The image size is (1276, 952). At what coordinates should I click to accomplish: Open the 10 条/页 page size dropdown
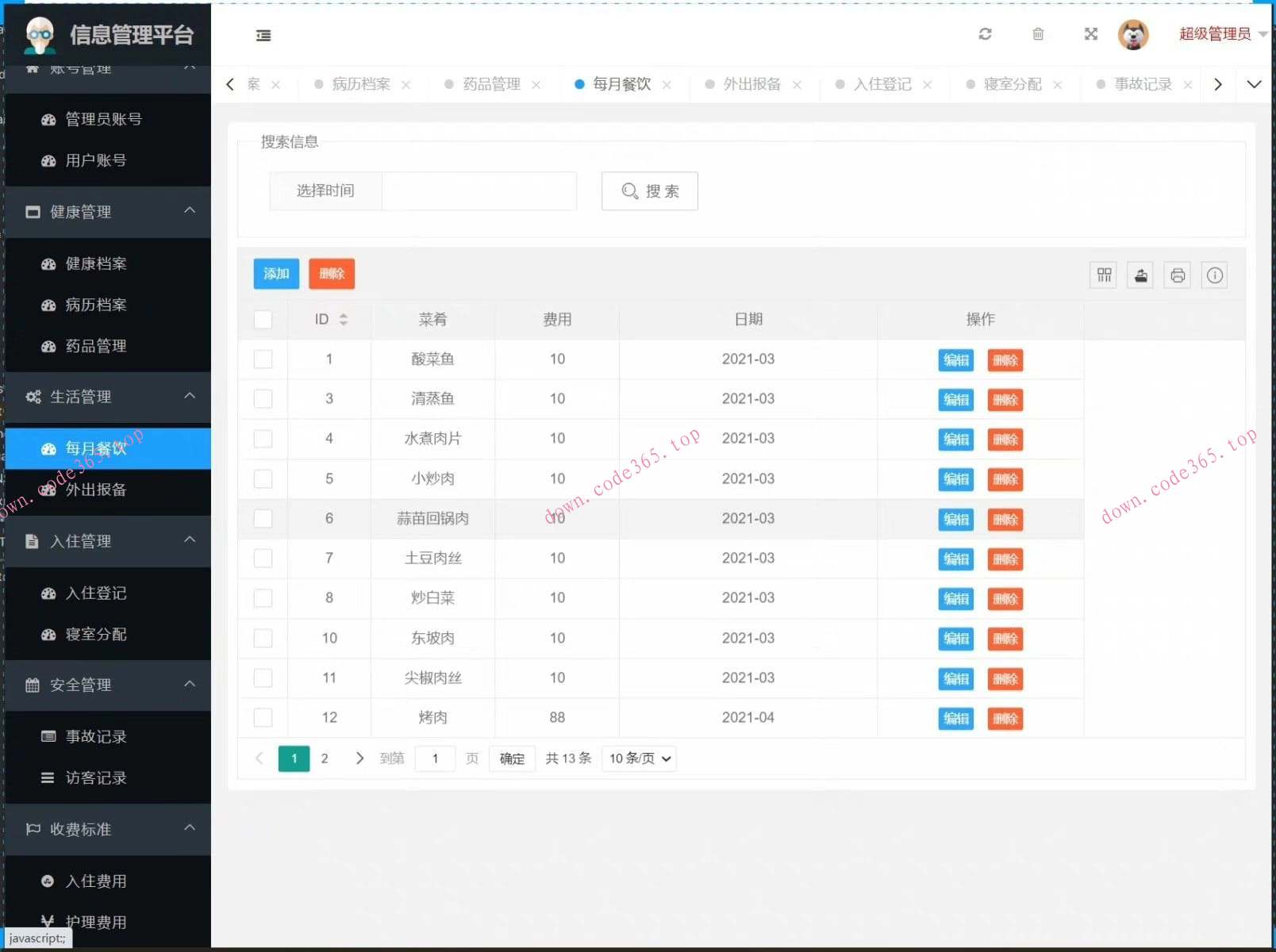(x=638, y=758)
